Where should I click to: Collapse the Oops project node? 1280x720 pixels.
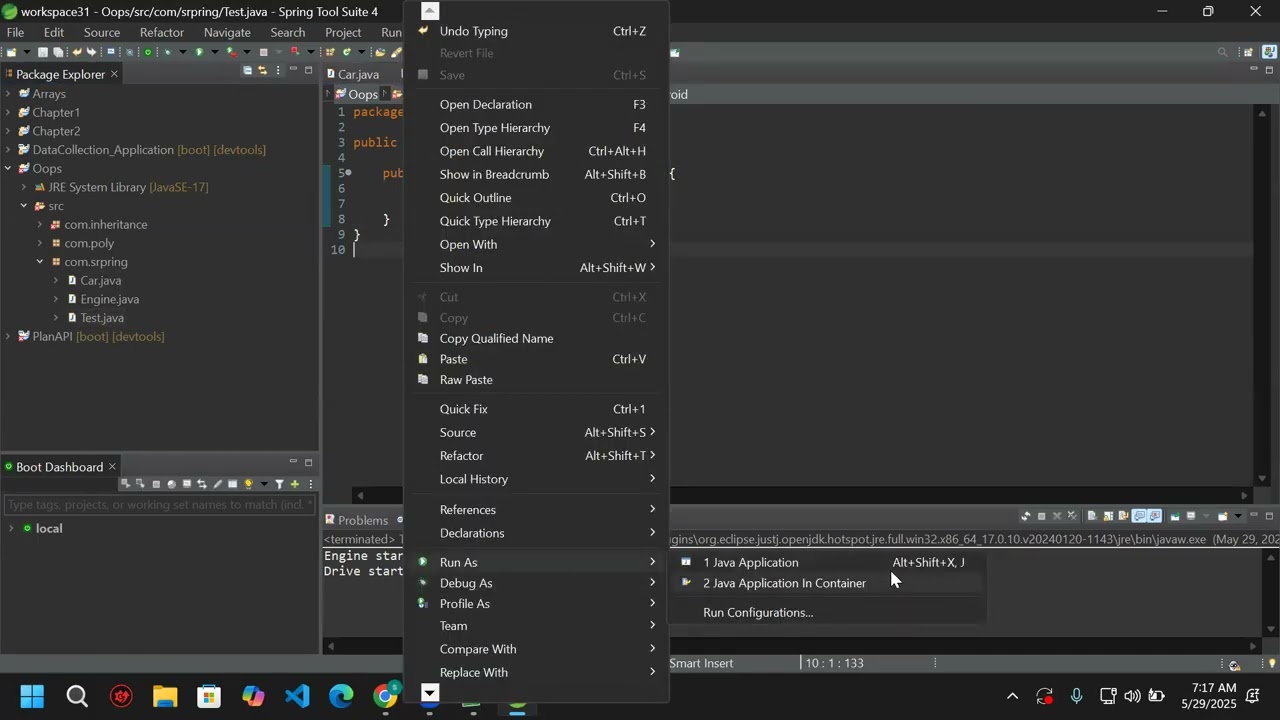(x=8, y=168)
